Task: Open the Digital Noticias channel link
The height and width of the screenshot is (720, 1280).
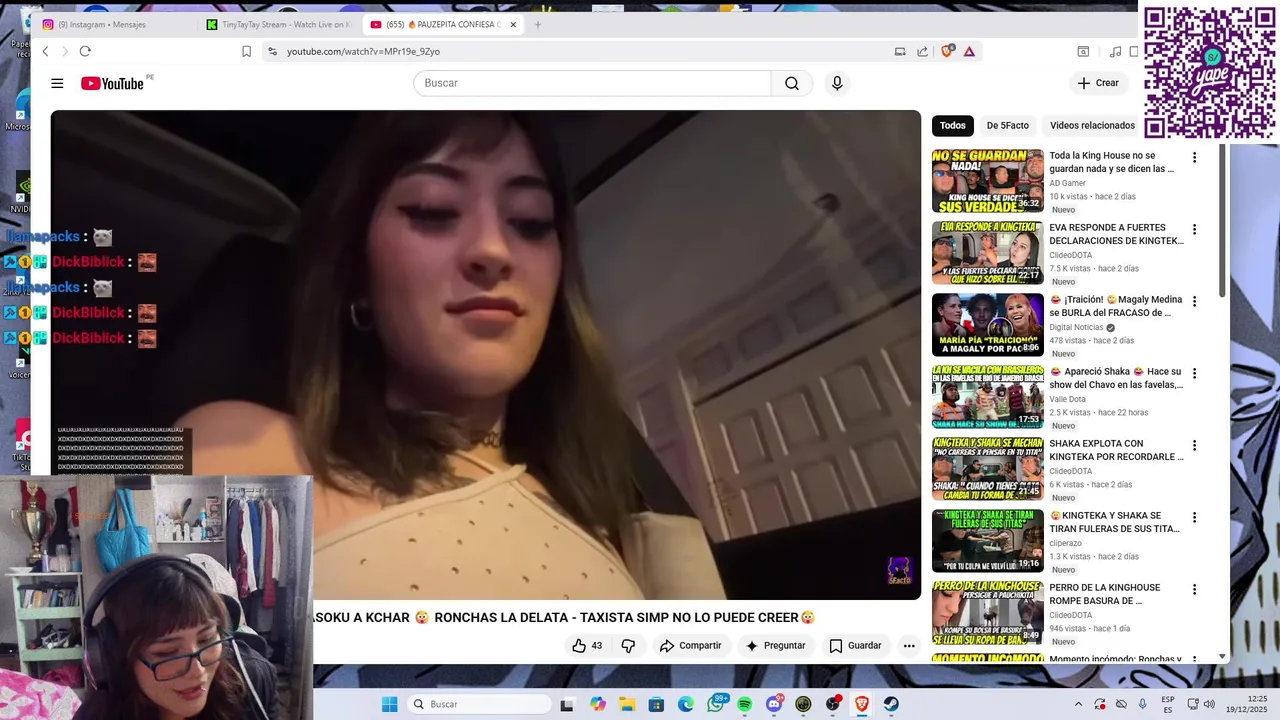Action: [x=1076, y=327]
